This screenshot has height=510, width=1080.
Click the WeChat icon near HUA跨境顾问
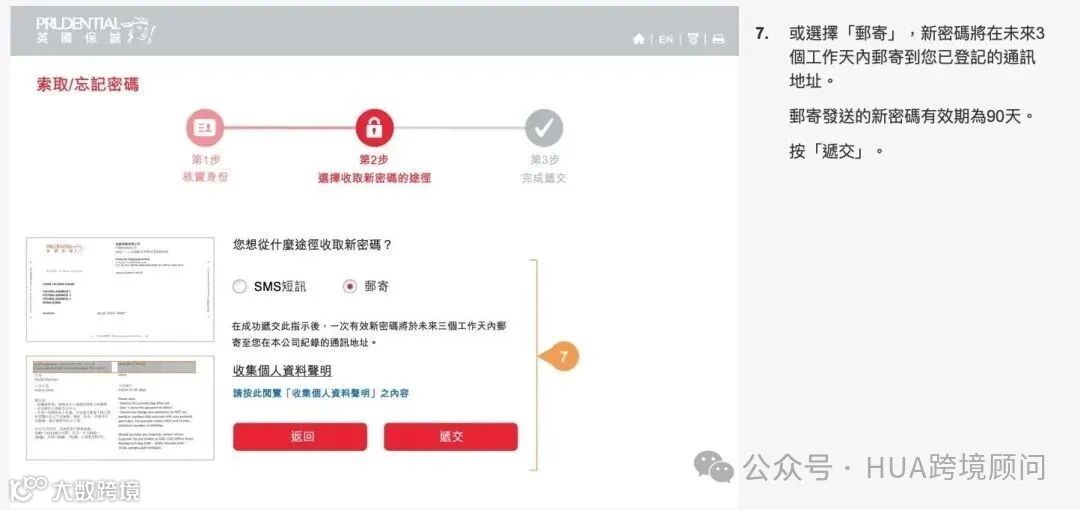click(714, 467)
